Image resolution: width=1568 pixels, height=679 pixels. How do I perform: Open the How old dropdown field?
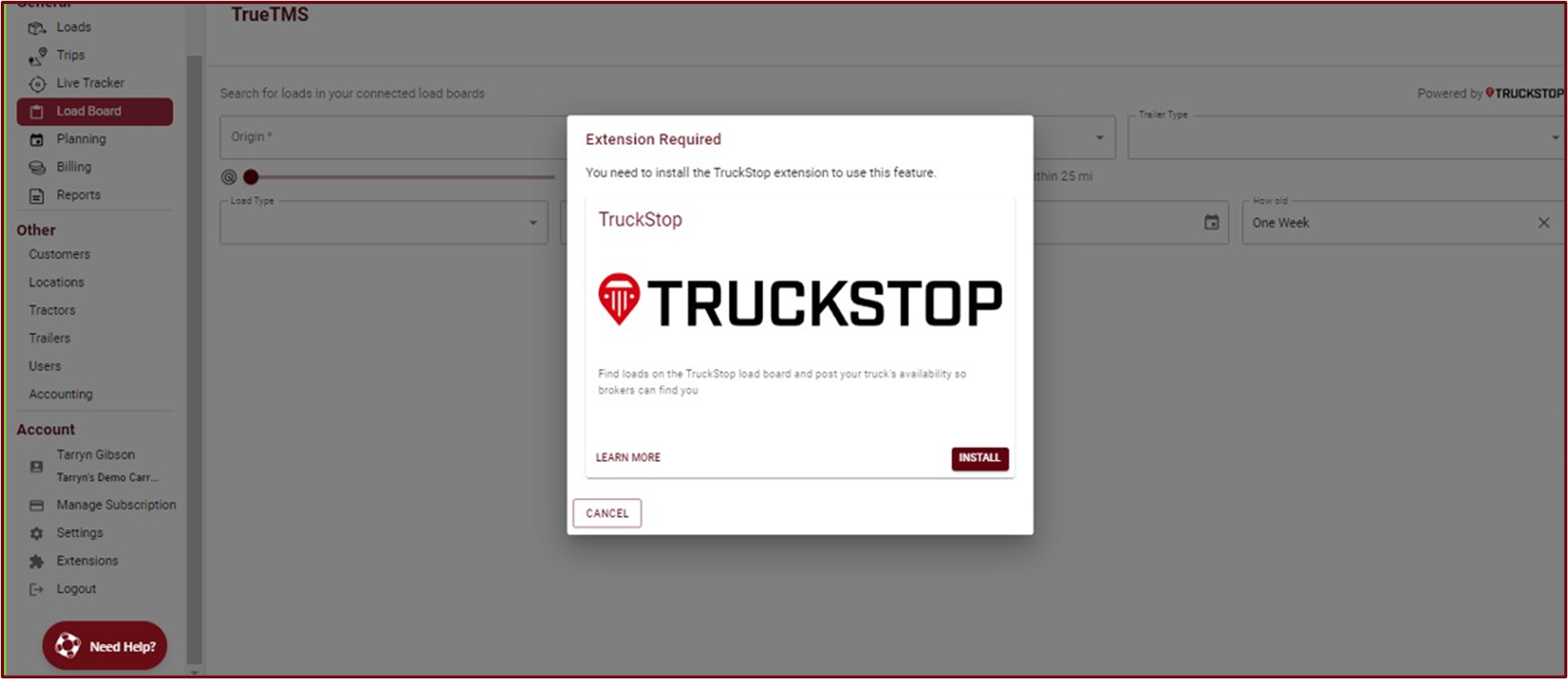1402,223
